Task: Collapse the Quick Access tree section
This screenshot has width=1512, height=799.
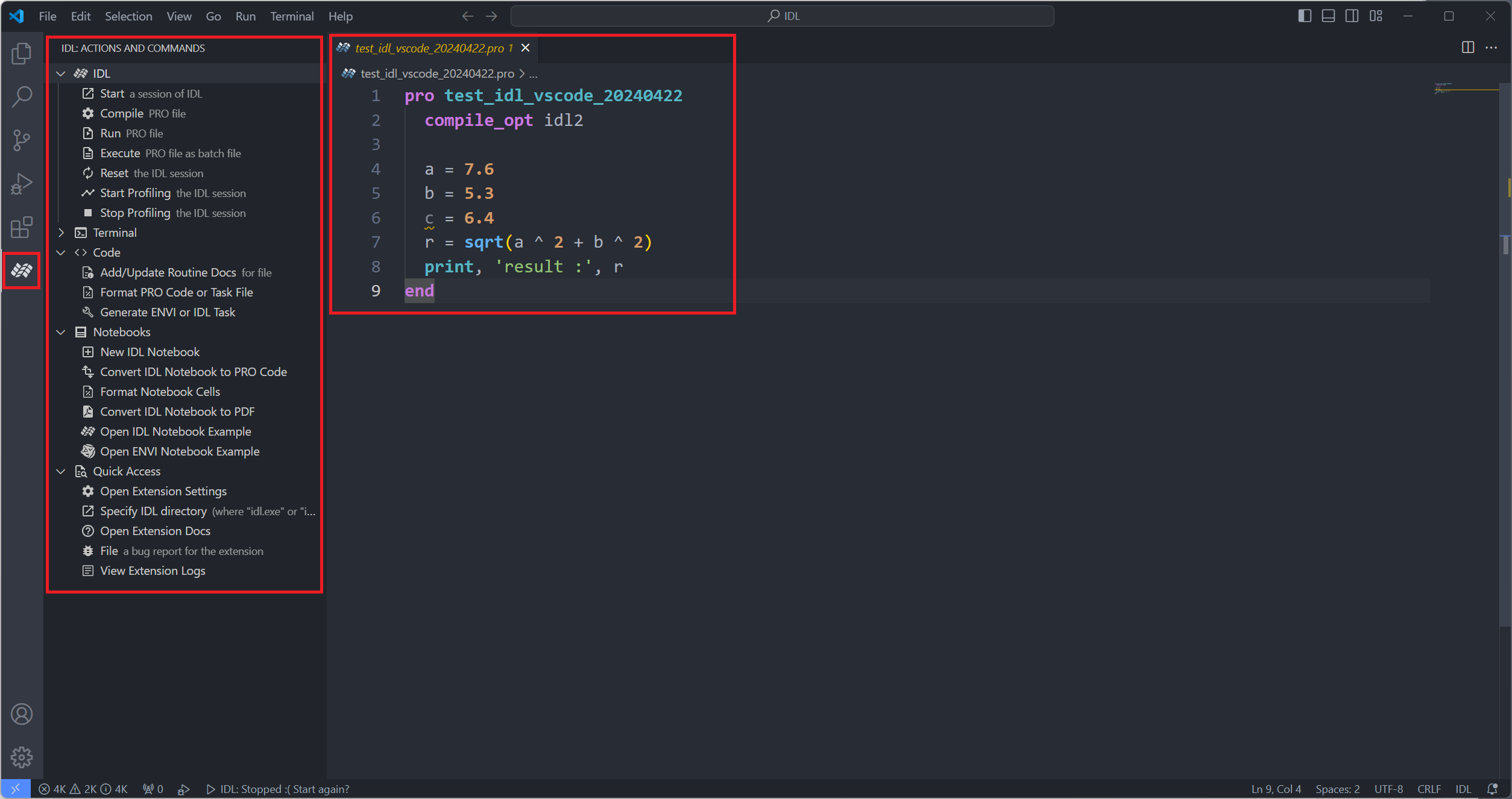Action: tap(61, 471)
